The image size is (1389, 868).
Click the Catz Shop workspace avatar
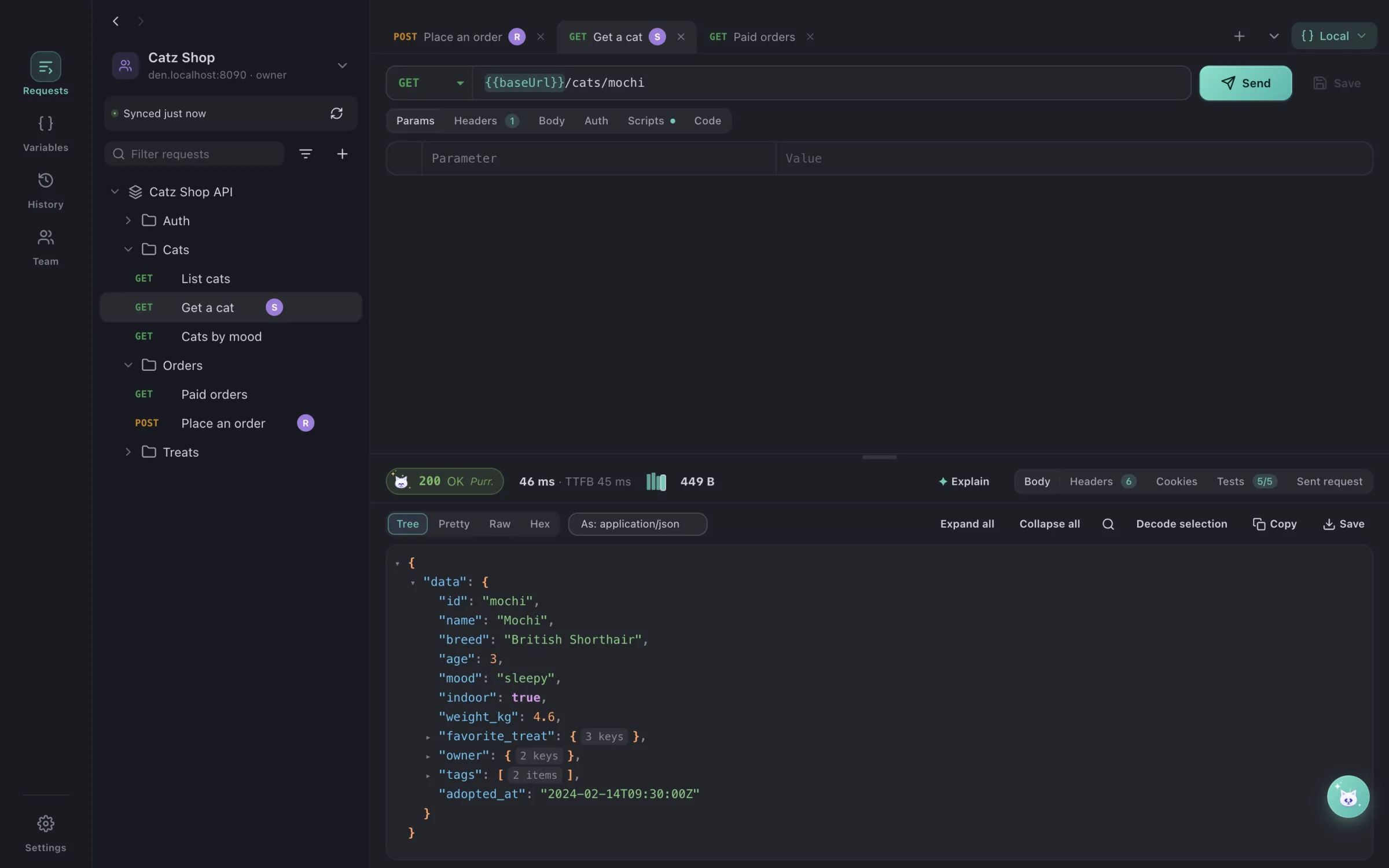click(x=125, y=66)
